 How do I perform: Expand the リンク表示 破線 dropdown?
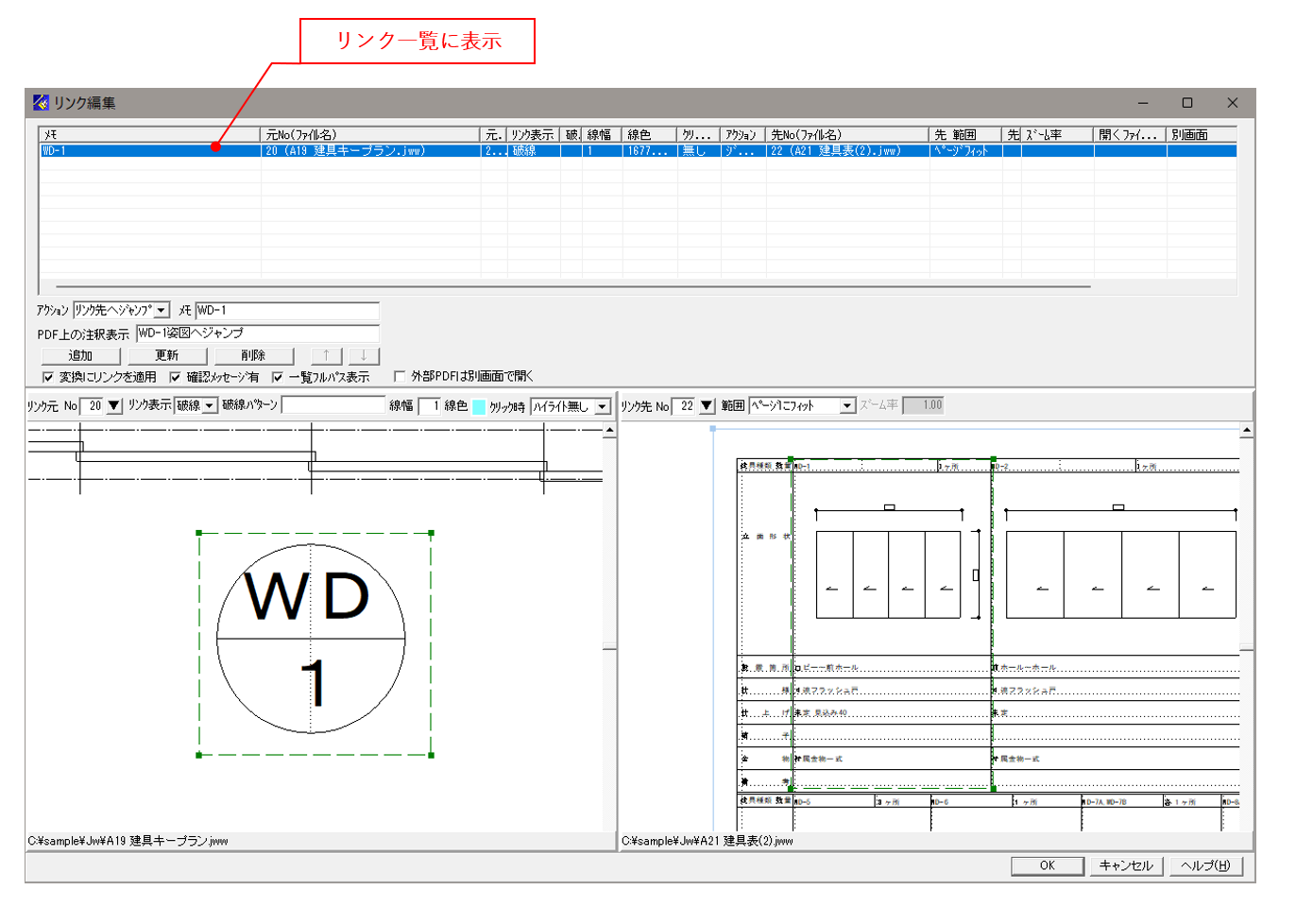[209, 405]
